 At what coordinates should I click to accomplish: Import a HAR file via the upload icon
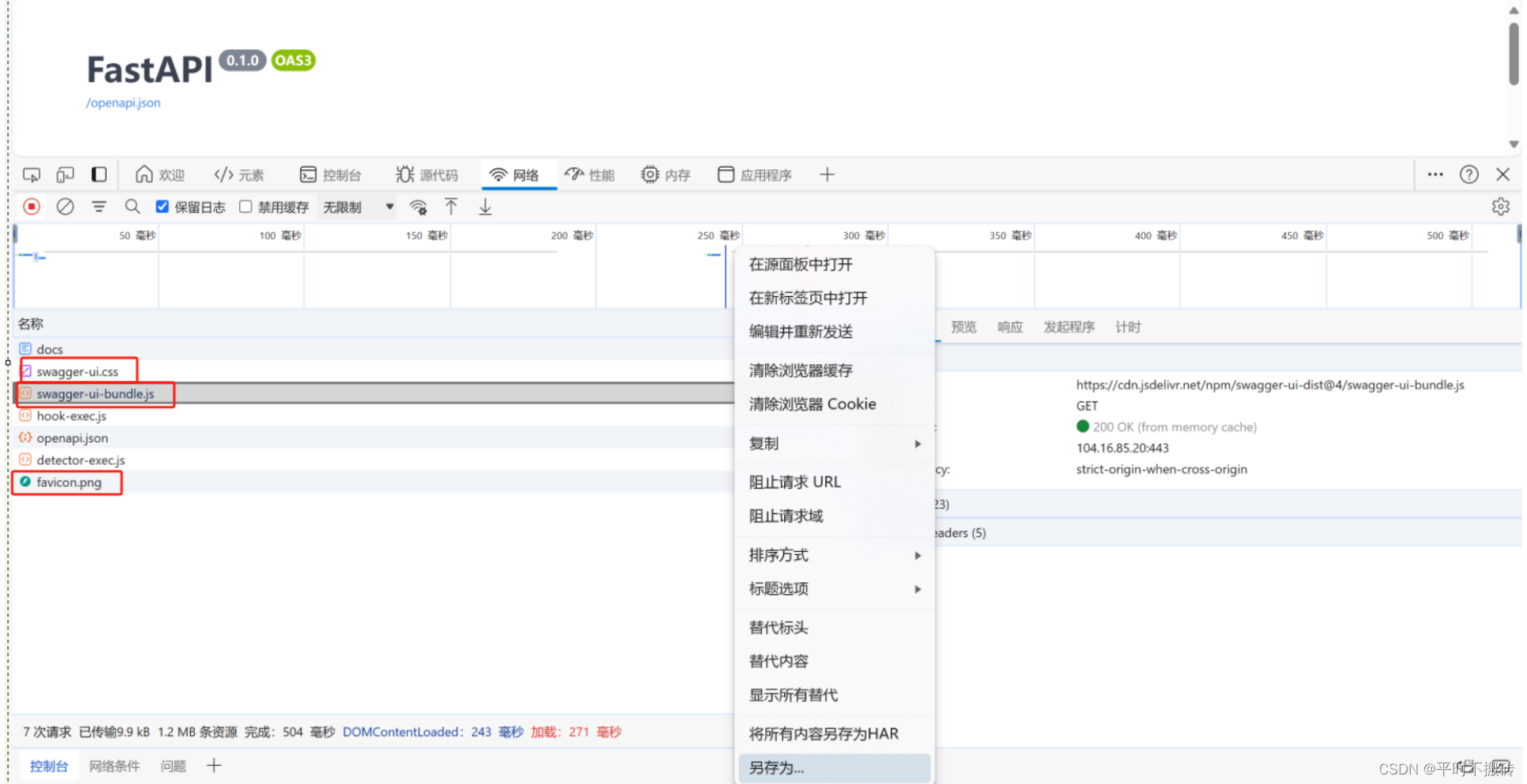[451, 207]
